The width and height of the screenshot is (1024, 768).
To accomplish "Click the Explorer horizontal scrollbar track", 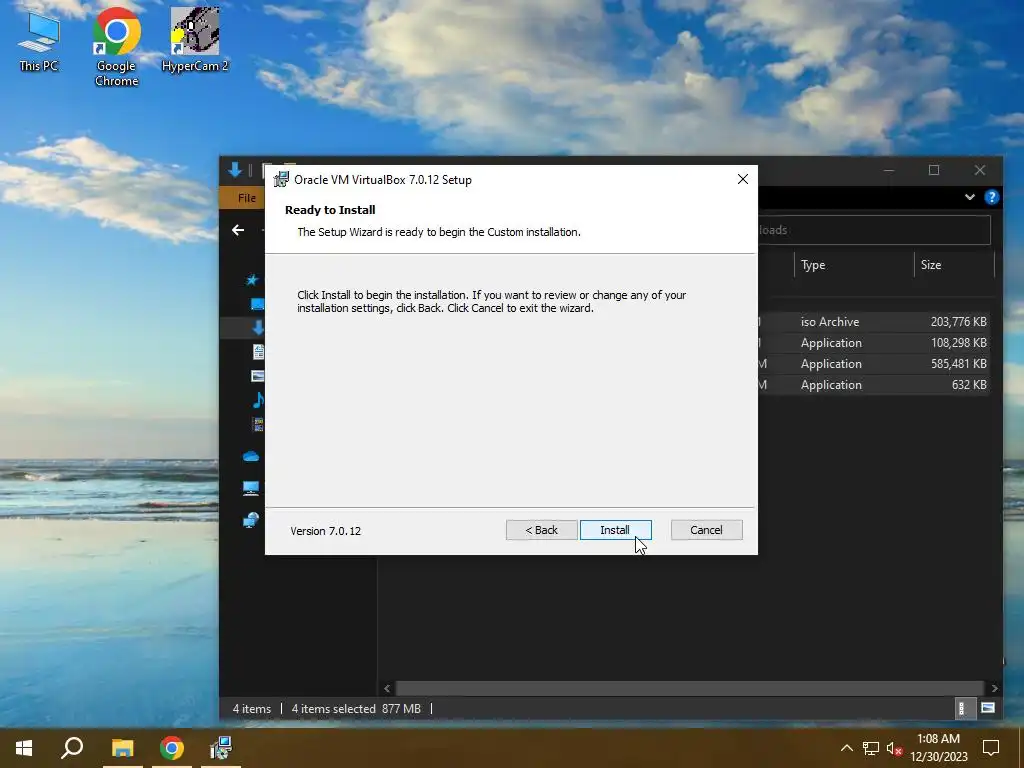I will [690, 688].
